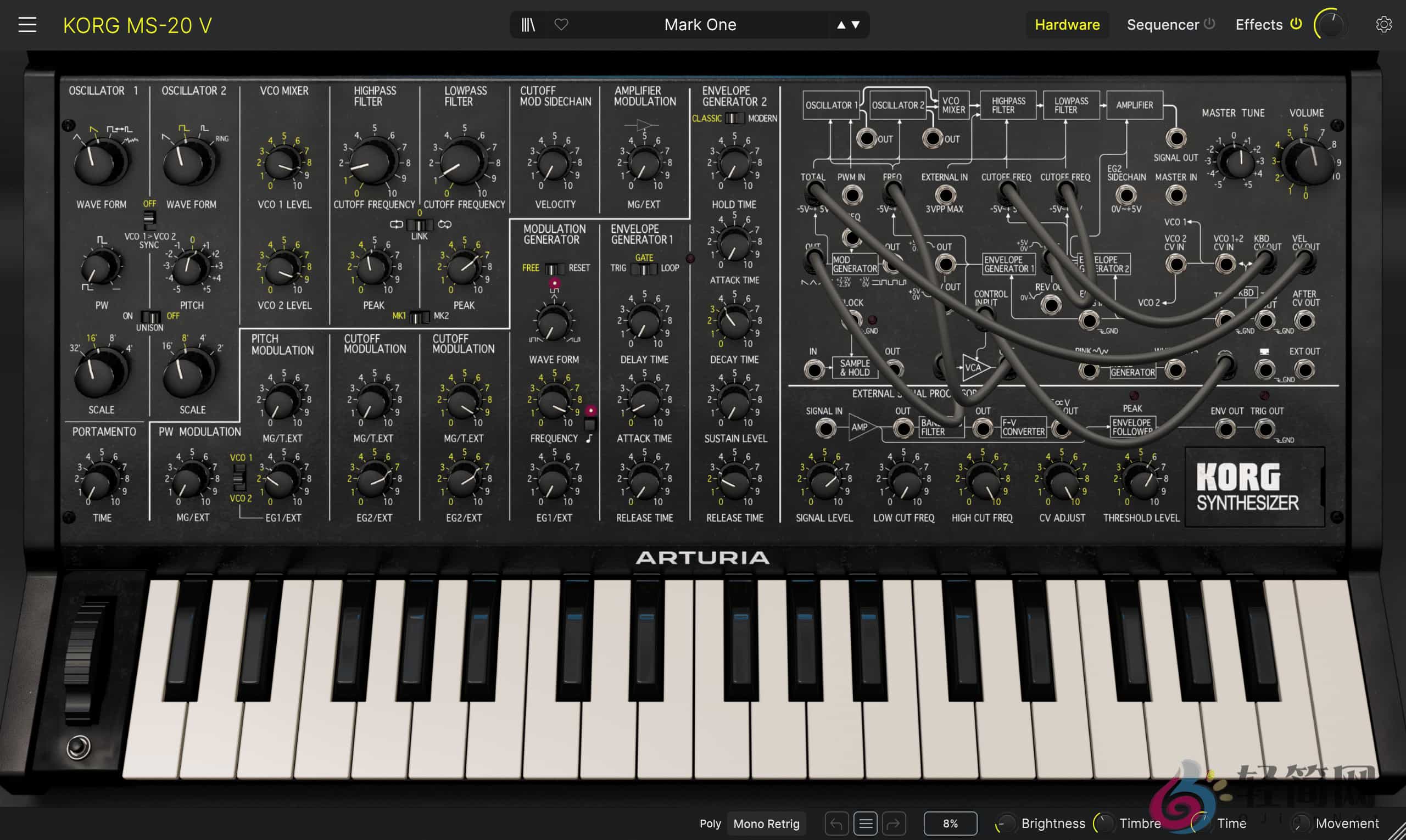Open the preset library browser icon
1406x840 pixels.
[x=527, y=24]
